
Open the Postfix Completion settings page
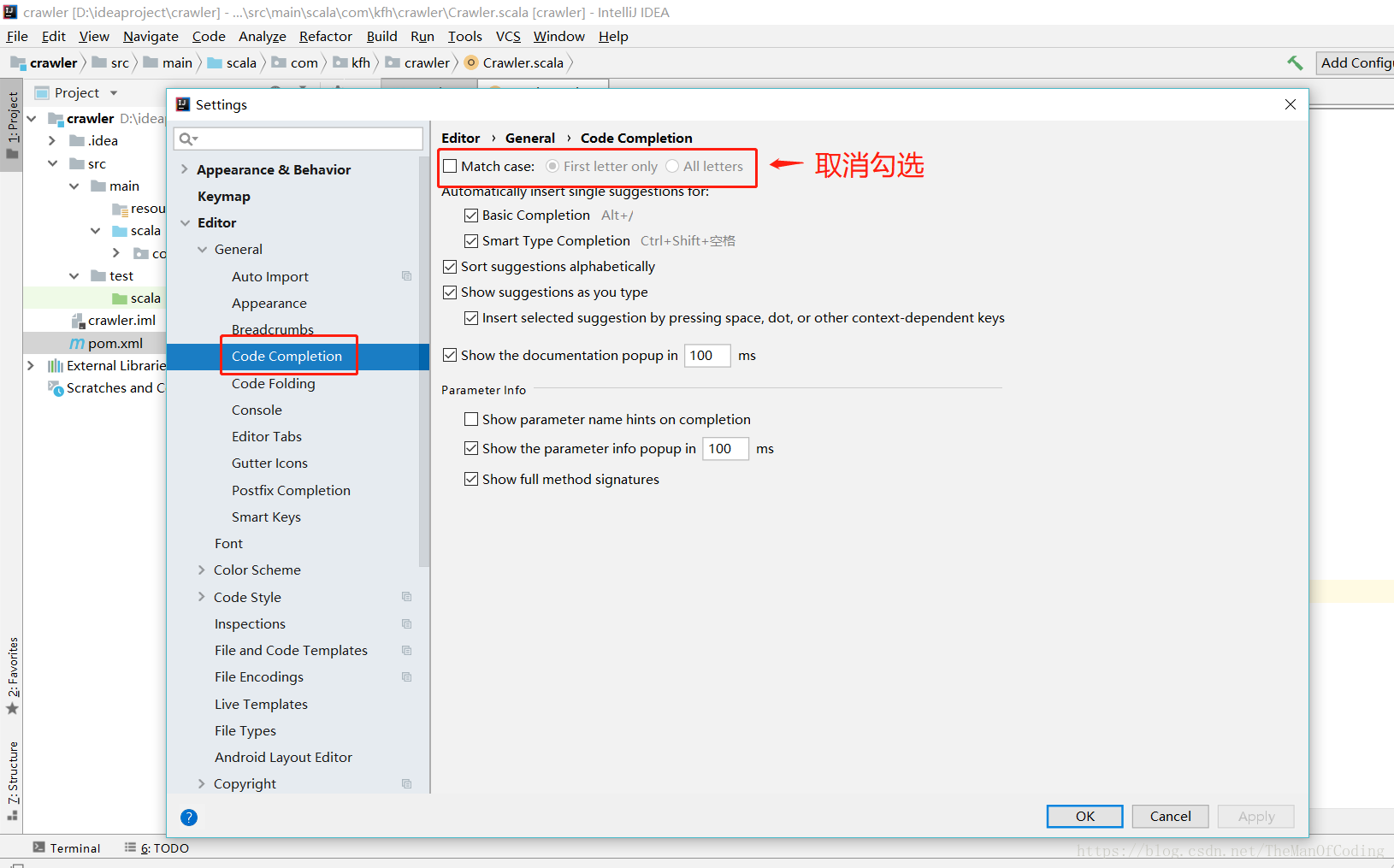tap(291, 490)
